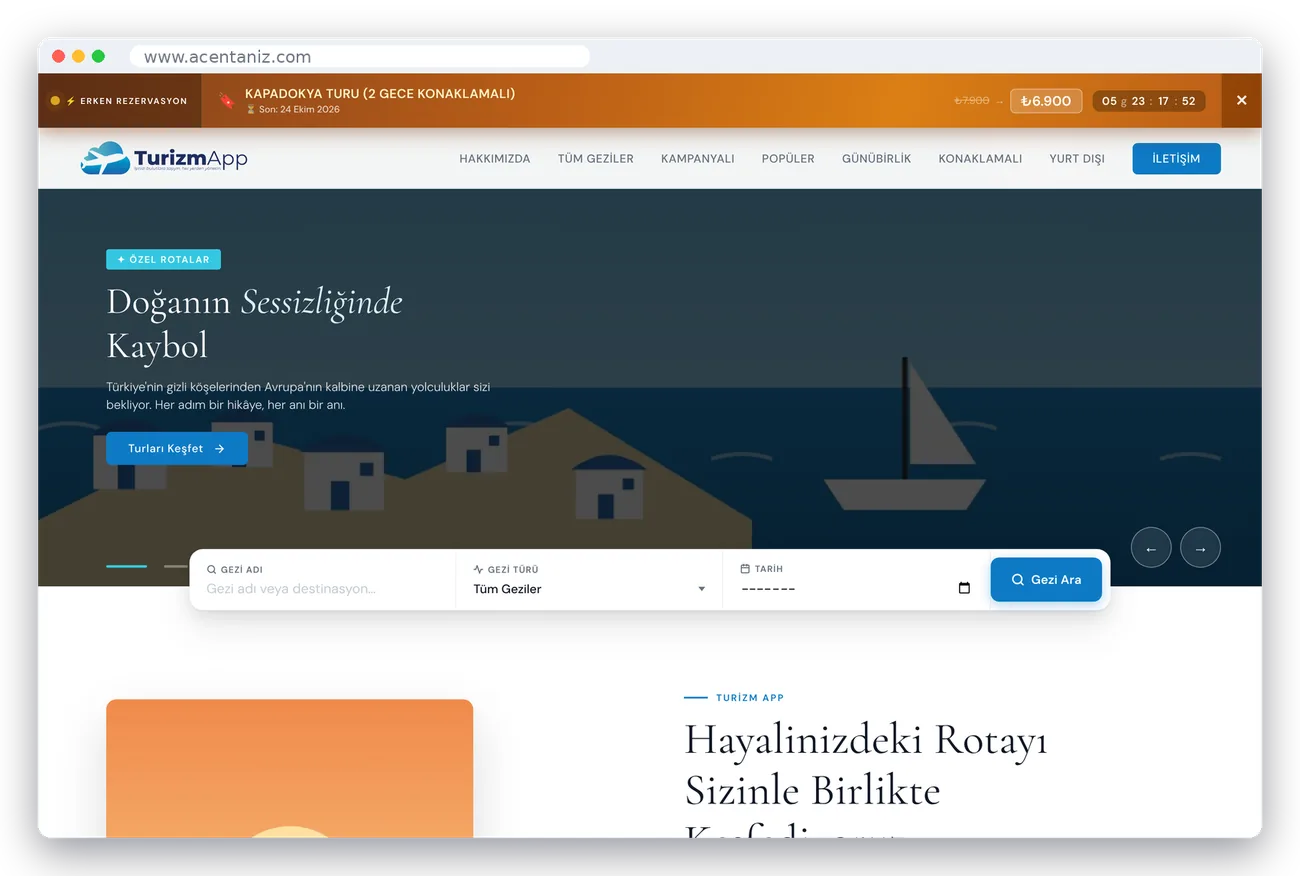Click the countdown timer 05 g 23:17:52
Viewport: 1300px width, 876px height.
click(x=1149, y=101)
